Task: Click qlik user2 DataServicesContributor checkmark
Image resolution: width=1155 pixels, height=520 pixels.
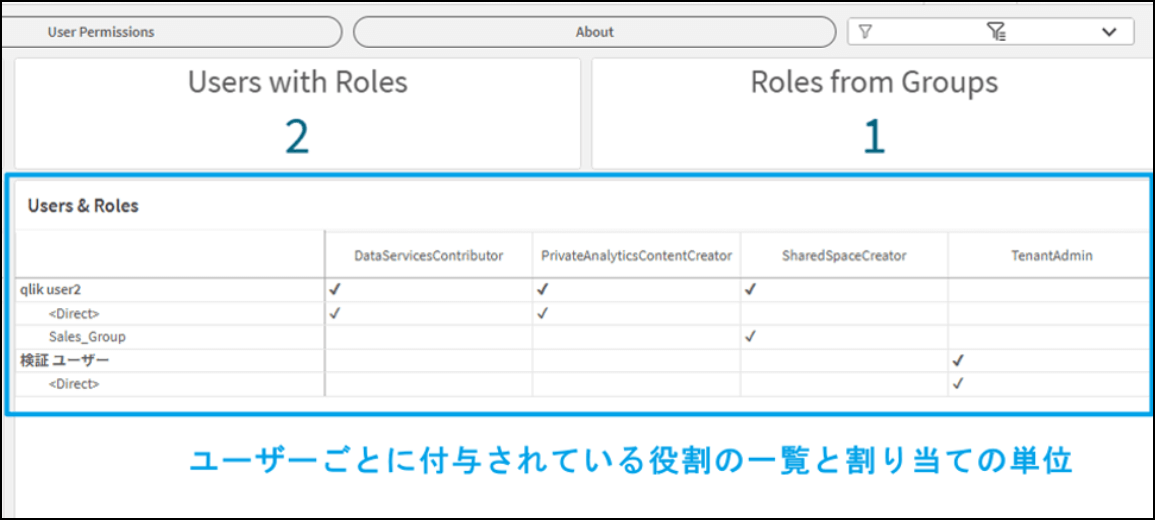Action: coord(335,290)
